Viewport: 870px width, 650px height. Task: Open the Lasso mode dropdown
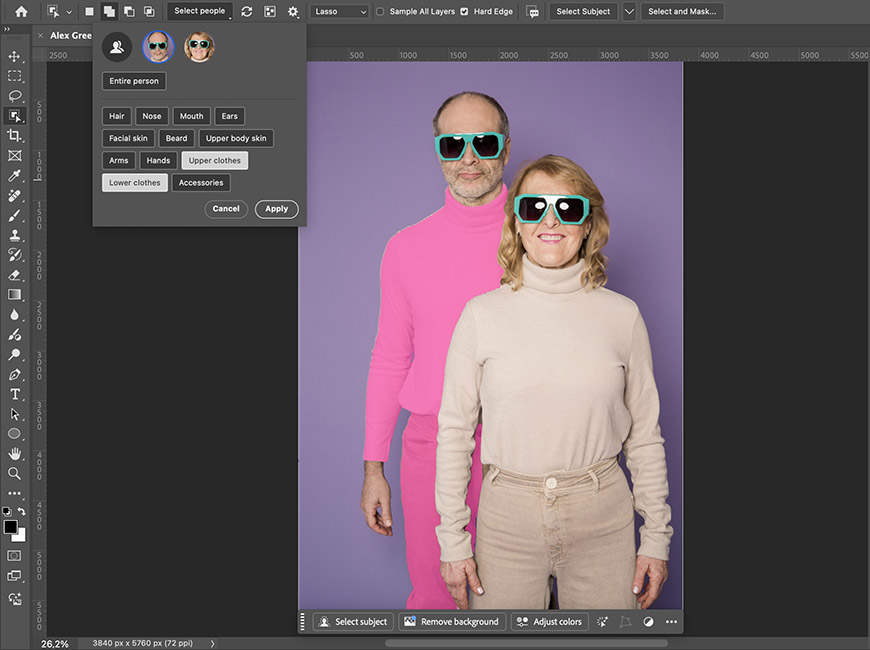(x=340, y=11)
